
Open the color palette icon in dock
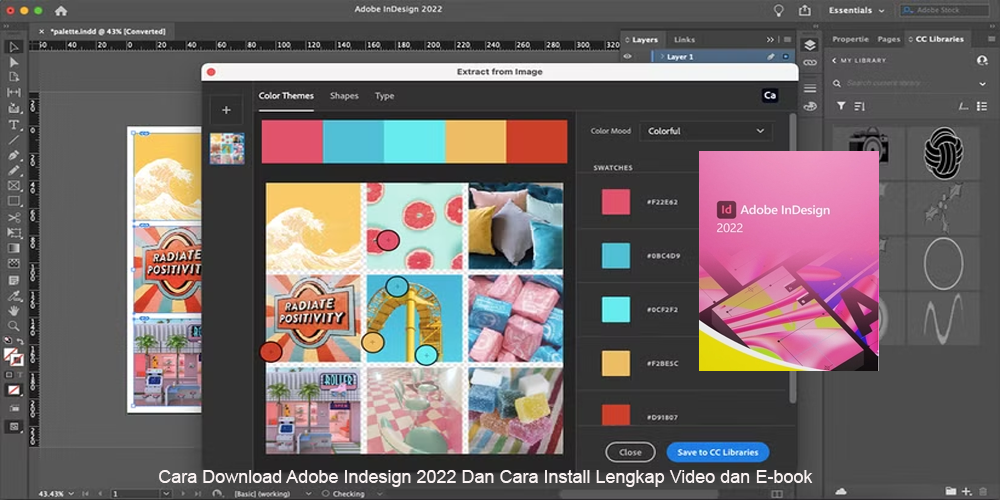coord(810,105)
